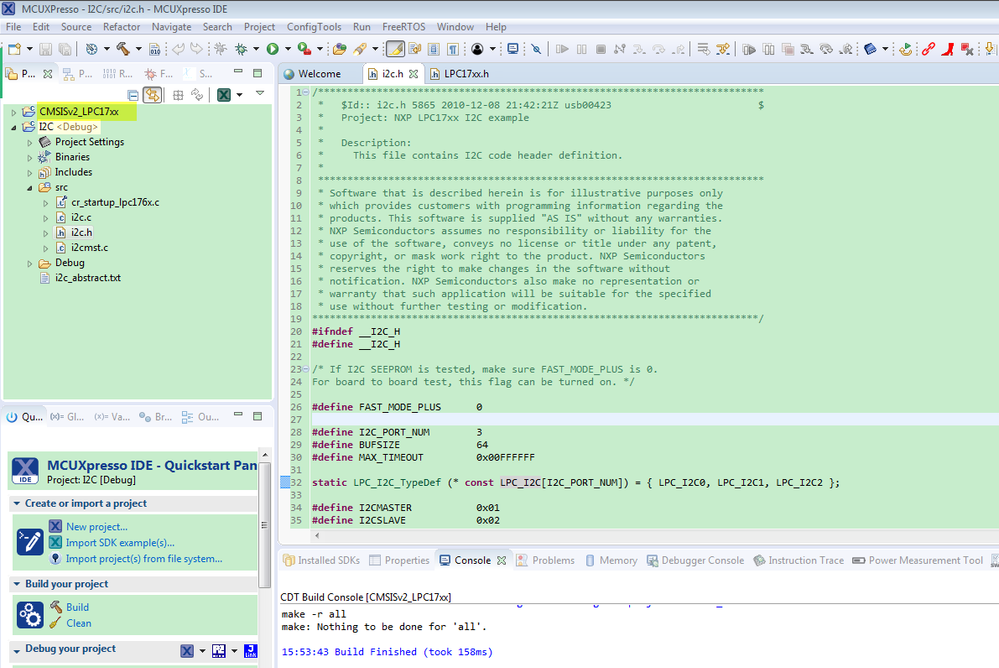The image size is (999, 668).
Task: Click the red boot icon in toolbar
Action: pos(948,49)
